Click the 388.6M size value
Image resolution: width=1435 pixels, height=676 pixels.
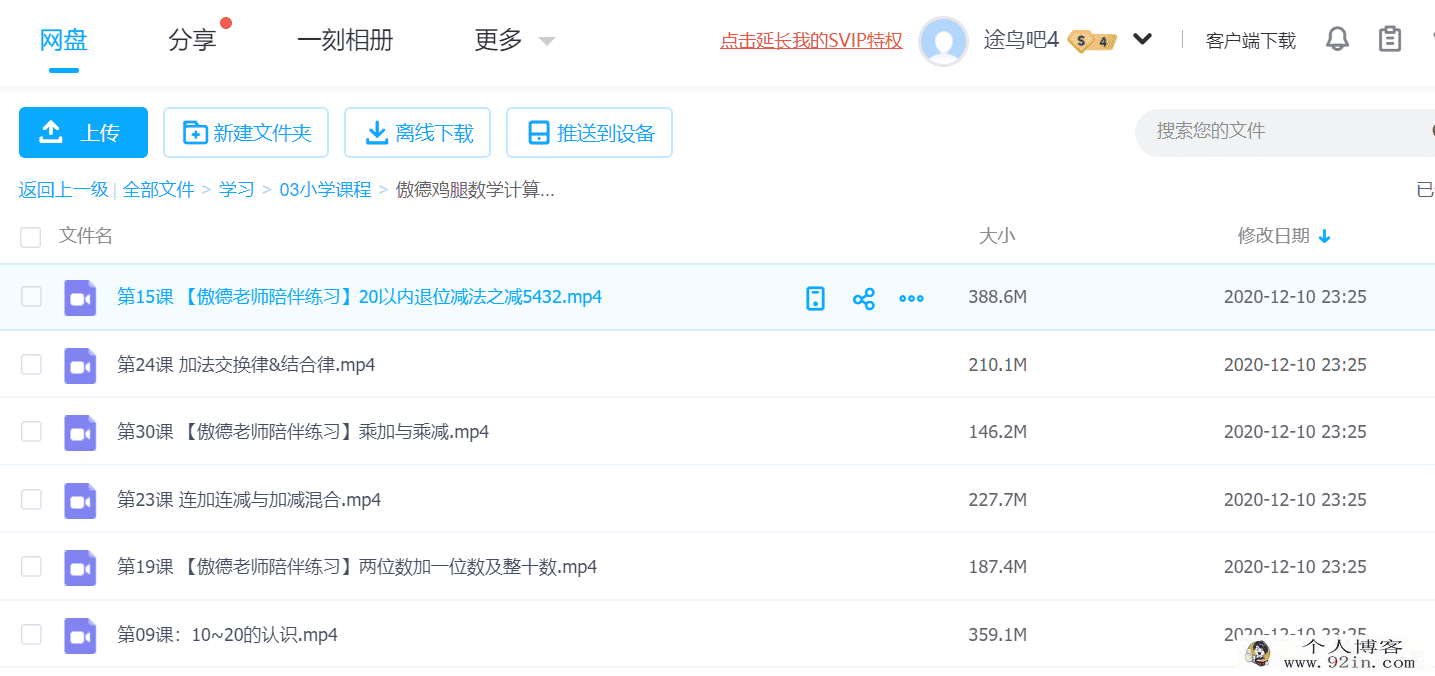[997, 297]
